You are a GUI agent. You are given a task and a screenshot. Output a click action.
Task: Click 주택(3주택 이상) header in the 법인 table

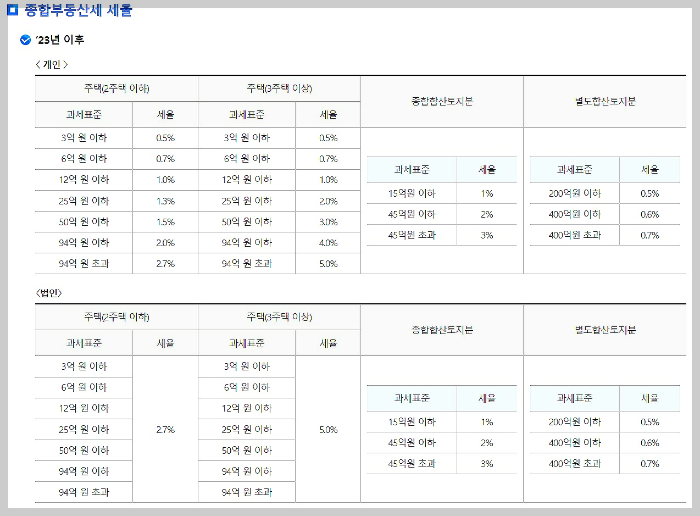coord(279,317)
